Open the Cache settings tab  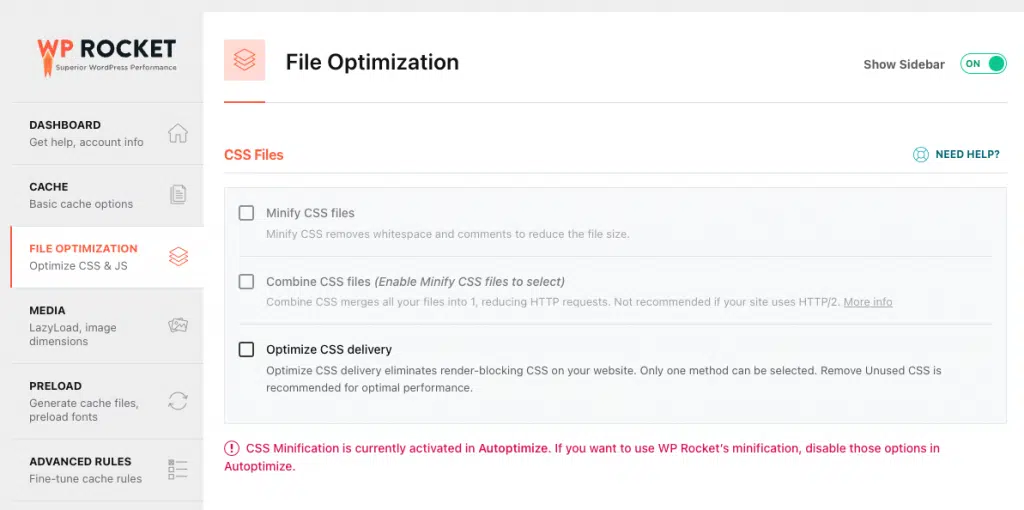click(108, 195)
